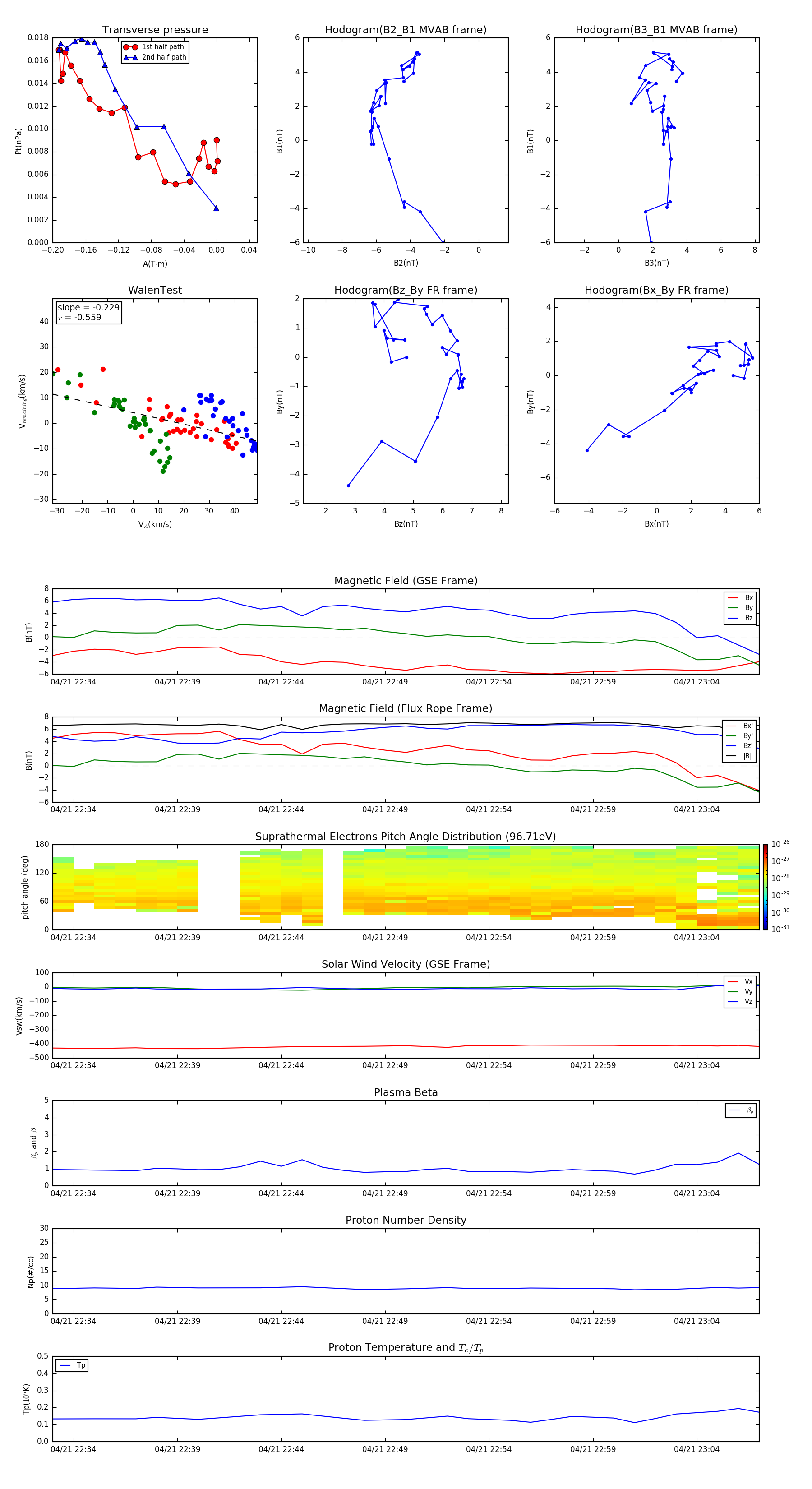This screenshot has width=812, height=1489.
Task: Click the Tp legend entry in temperature plot
Action: click(x=72, y=1365)
